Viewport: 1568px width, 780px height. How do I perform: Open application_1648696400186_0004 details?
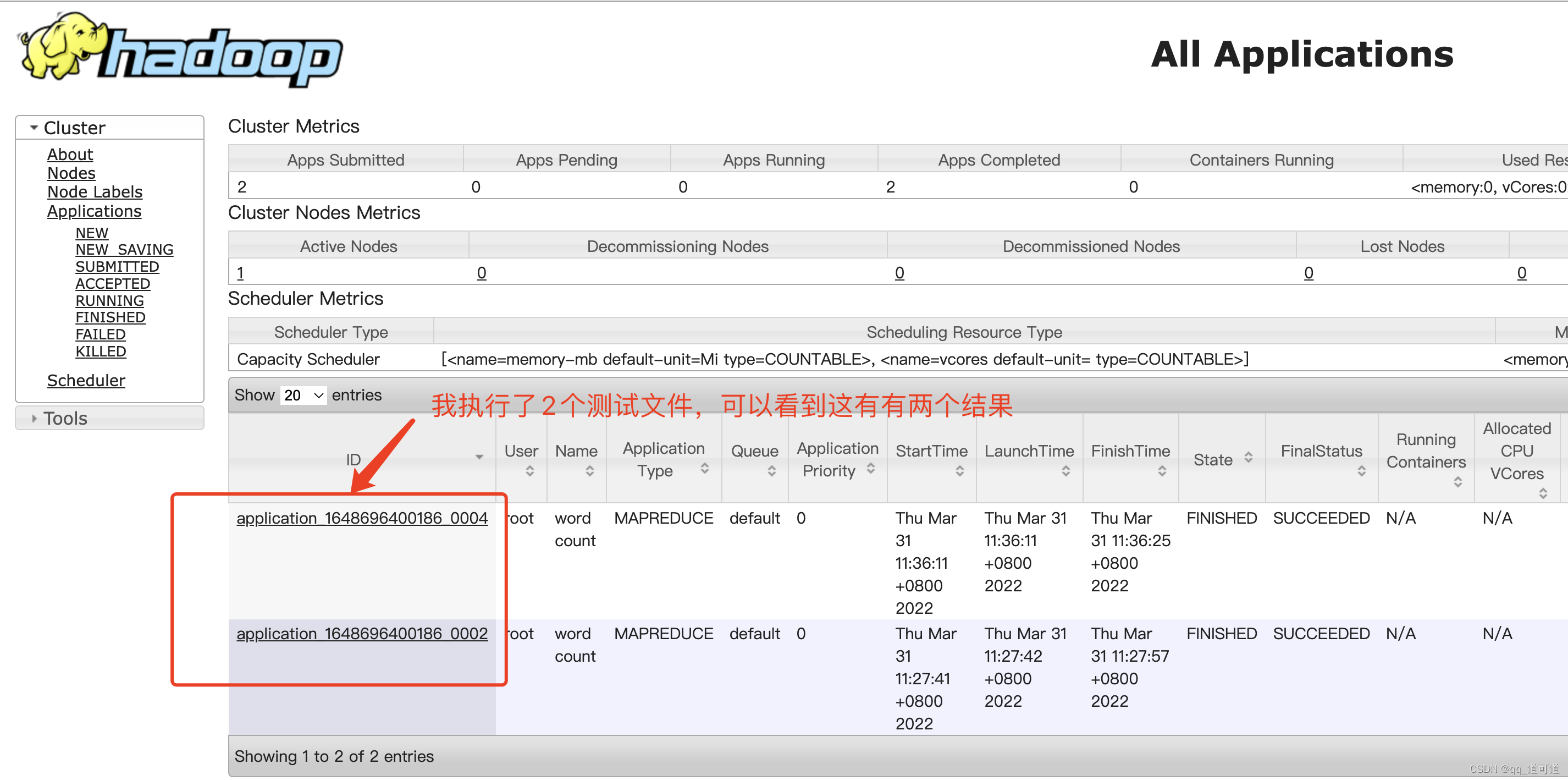(362, 518)
